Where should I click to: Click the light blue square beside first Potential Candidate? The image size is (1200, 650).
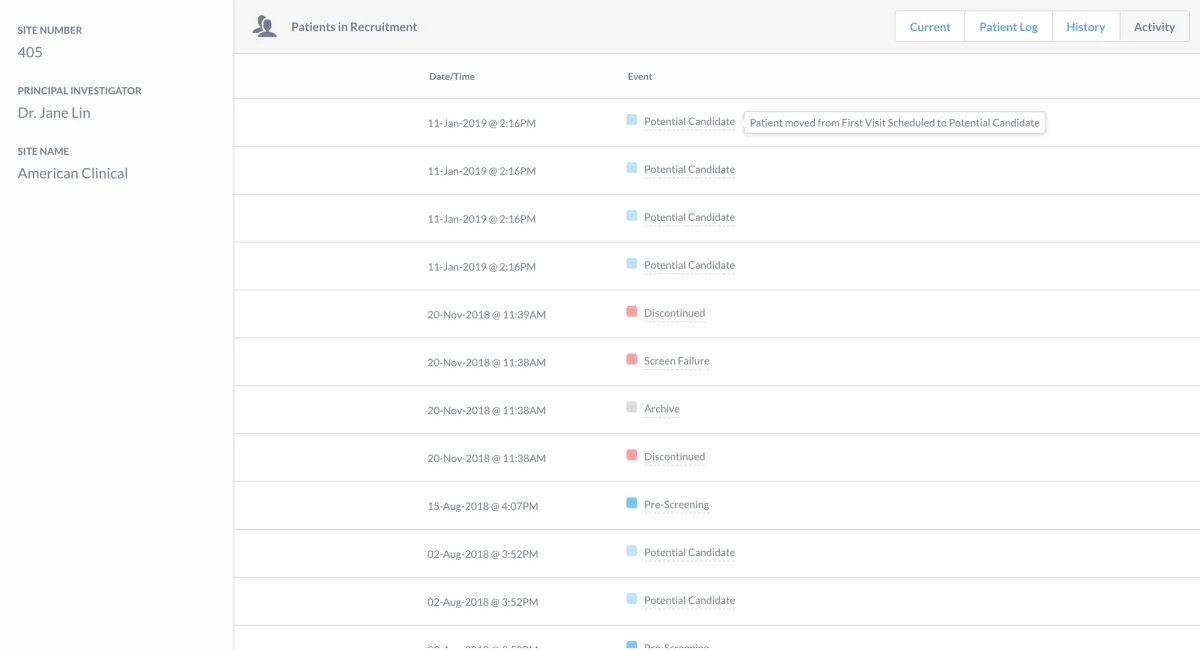[631, 121]
